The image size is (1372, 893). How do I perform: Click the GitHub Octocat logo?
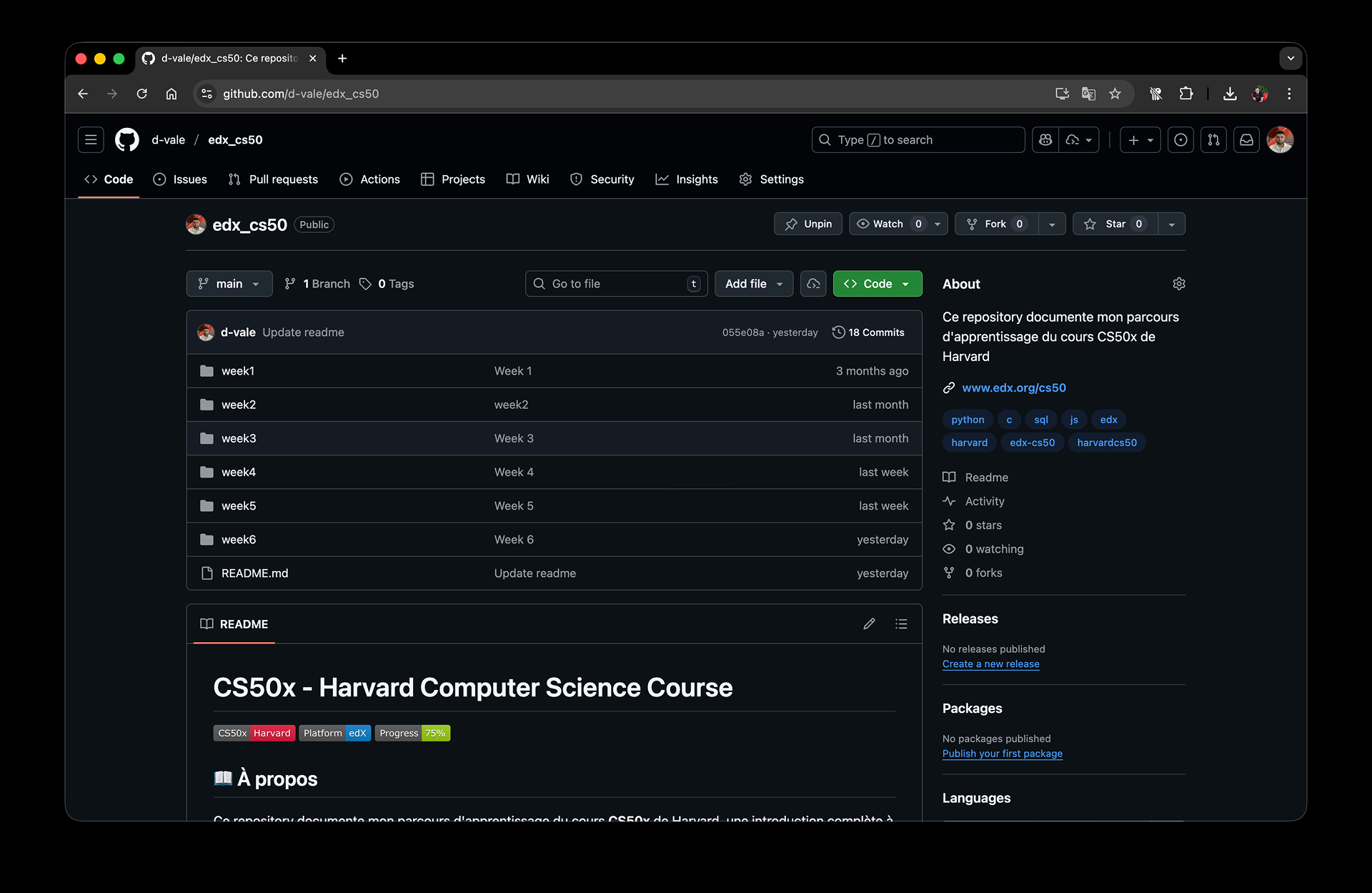tap(127, 140)
